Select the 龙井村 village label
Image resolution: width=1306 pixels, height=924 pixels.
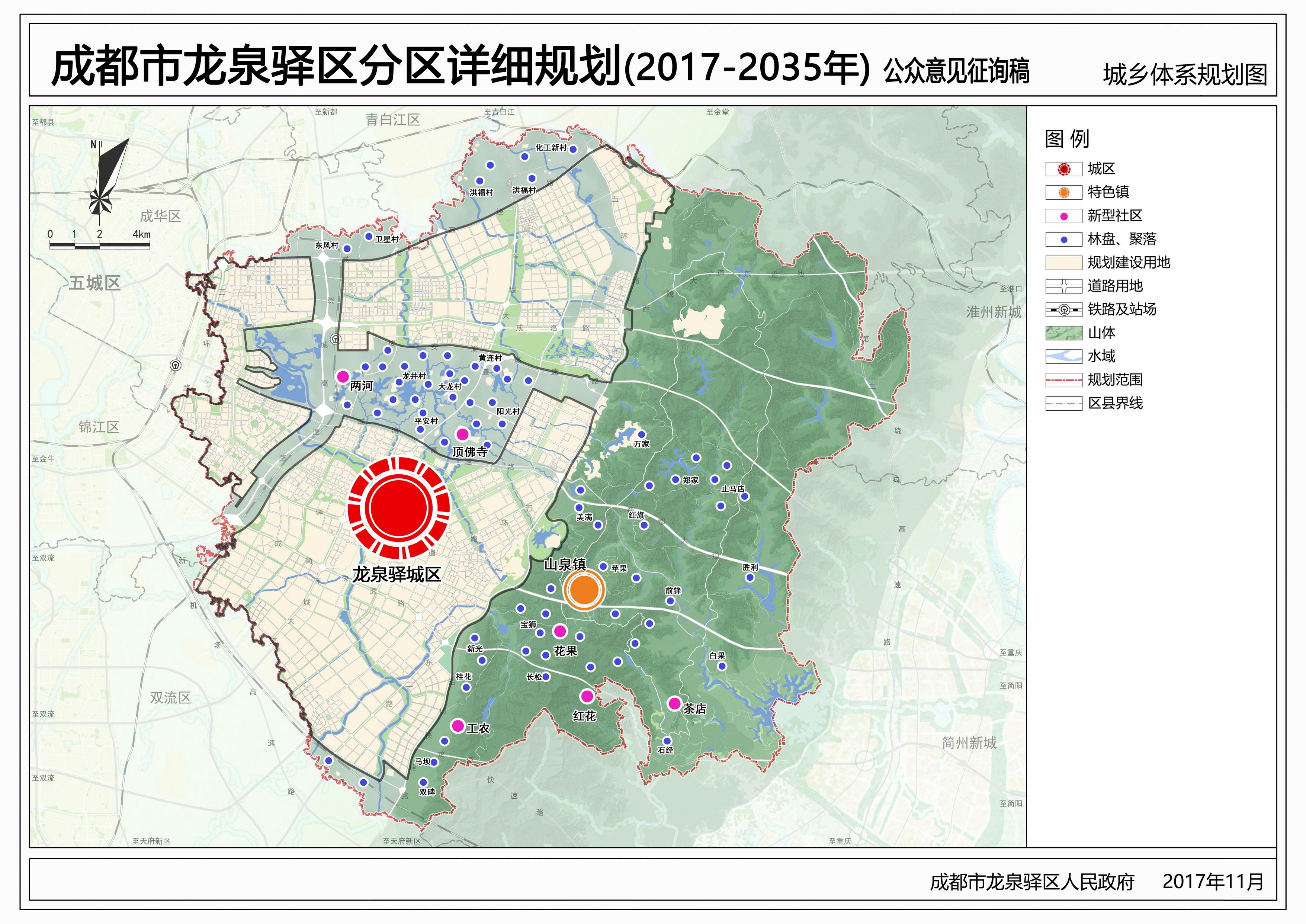pyautogui.click(x=414, y=376)
